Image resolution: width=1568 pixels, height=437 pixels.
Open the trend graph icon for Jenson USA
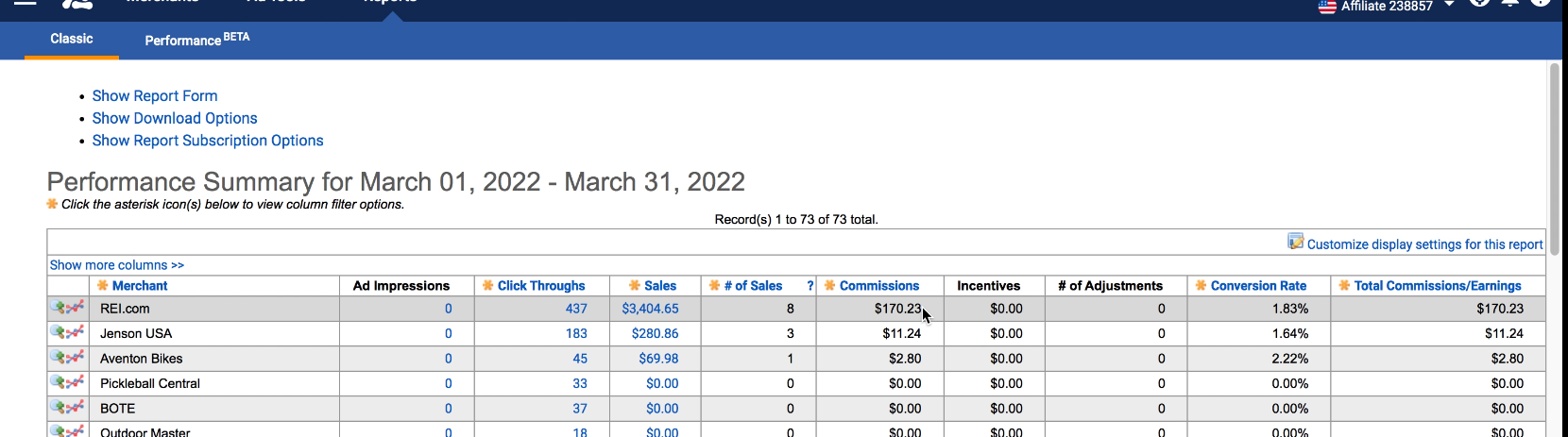(76, 332)
